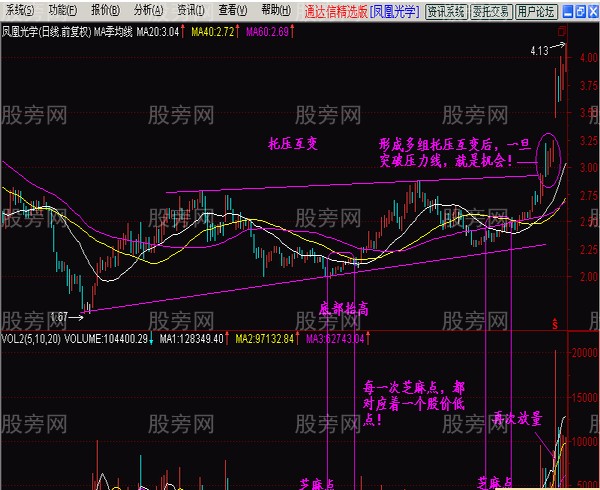
Task: Click the 委托交易 button
Action: point(491,12)
